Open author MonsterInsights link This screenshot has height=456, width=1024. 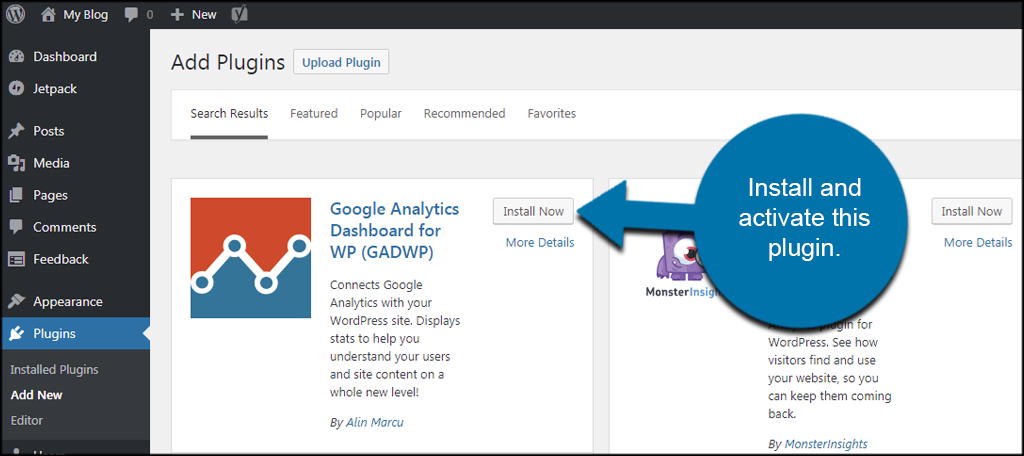[x=826, y=444]
